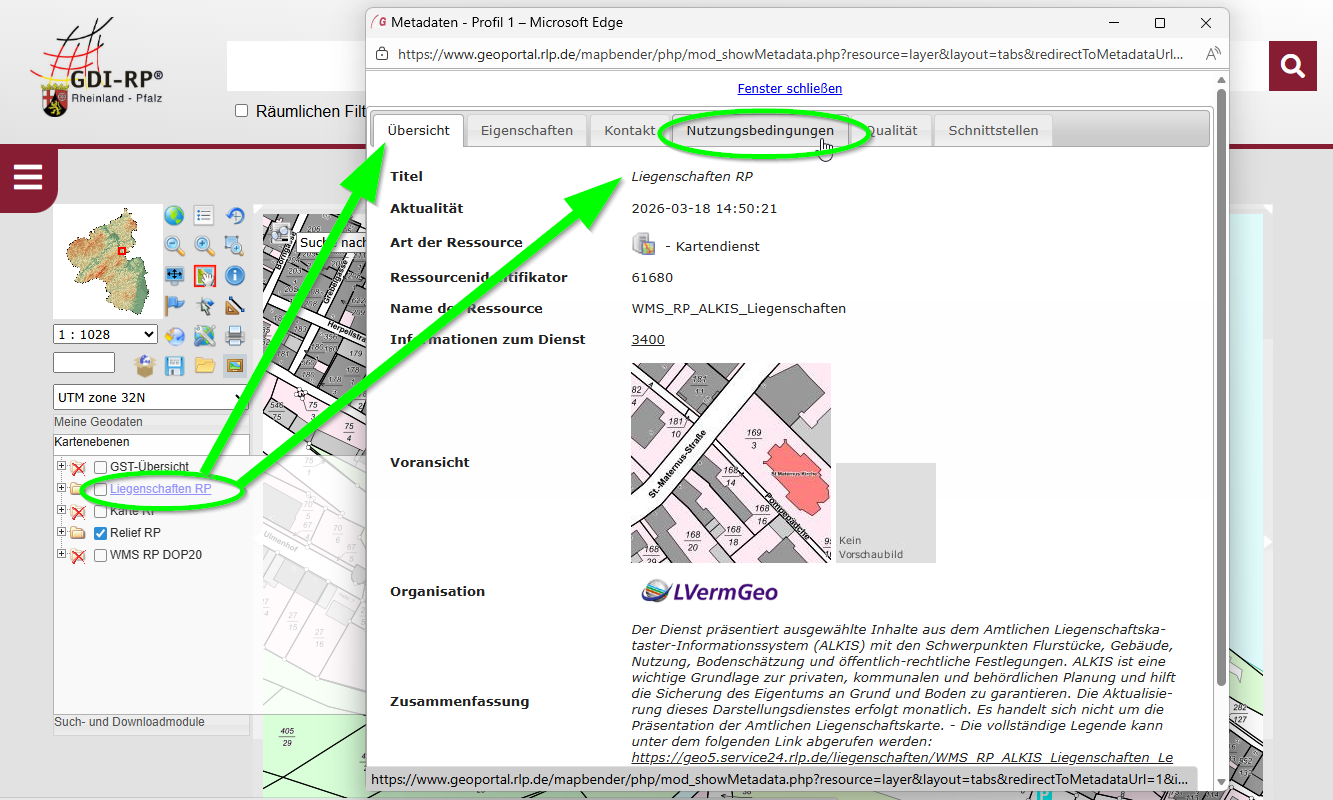
Task: Open the hamburger menu button
Action: pos(28,178)
